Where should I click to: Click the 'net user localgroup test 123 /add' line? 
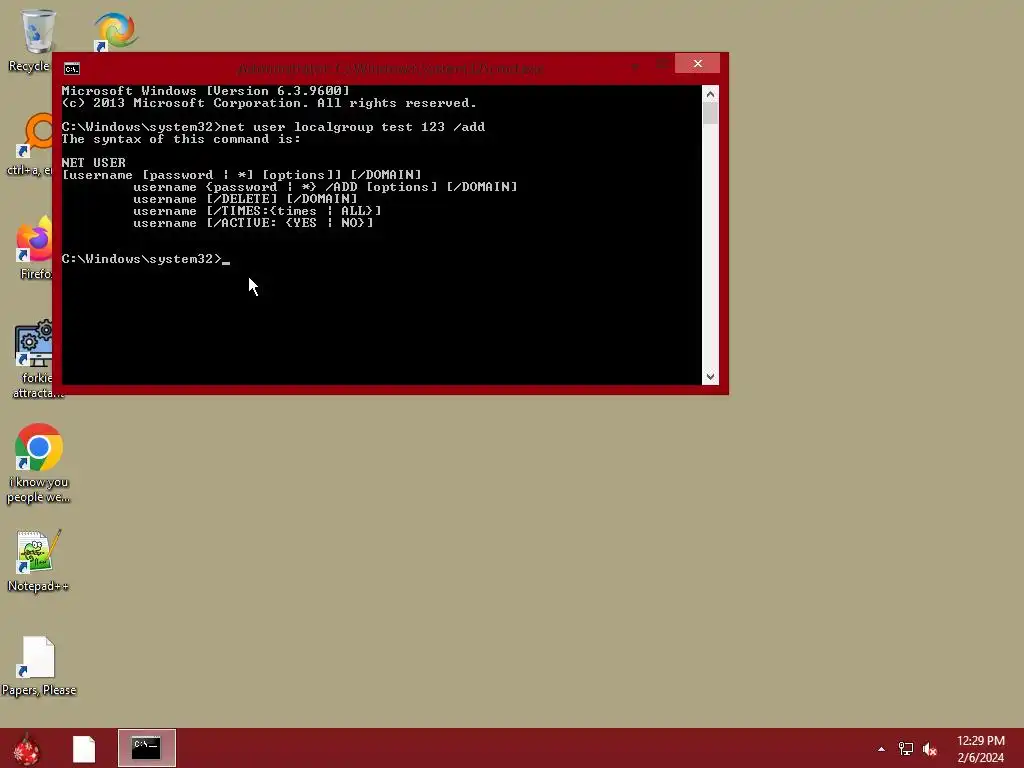tap(353, 127)
